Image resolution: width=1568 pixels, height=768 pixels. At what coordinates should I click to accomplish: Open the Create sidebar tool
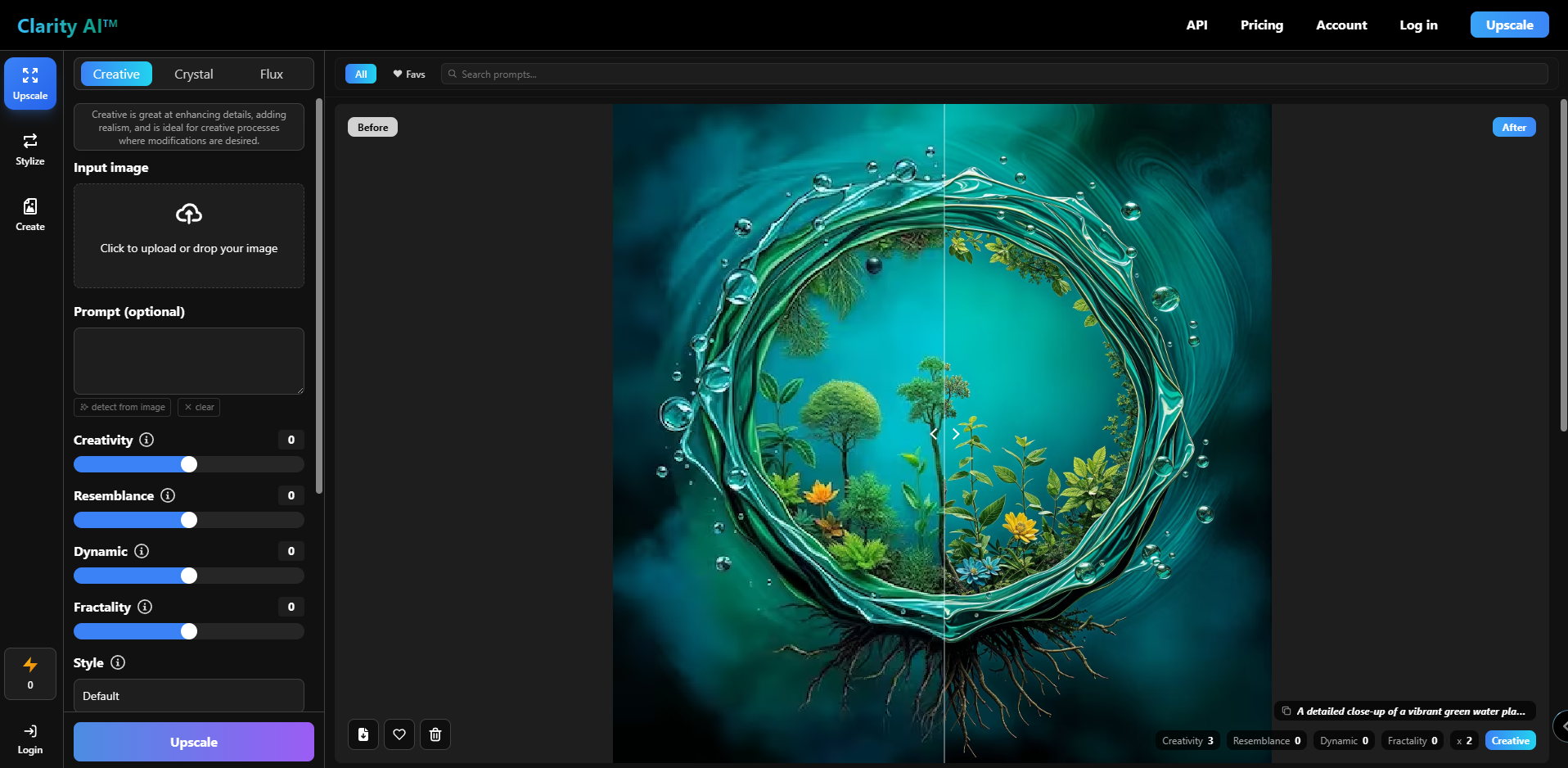pyautogui.click(x=30, y=215)
